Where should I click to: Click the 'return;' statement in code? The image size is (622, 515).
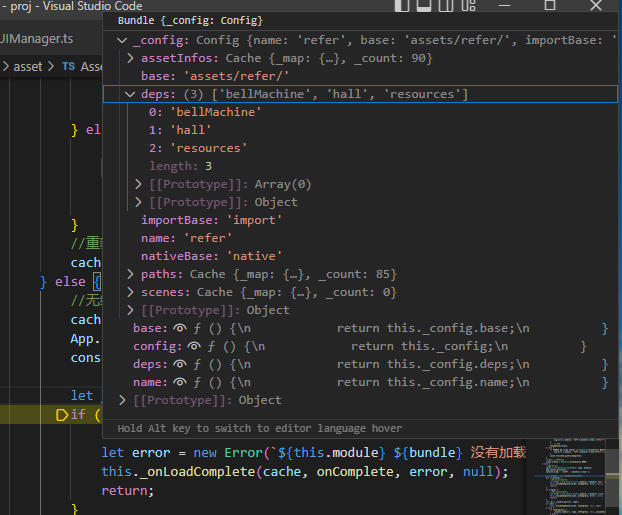128,491
